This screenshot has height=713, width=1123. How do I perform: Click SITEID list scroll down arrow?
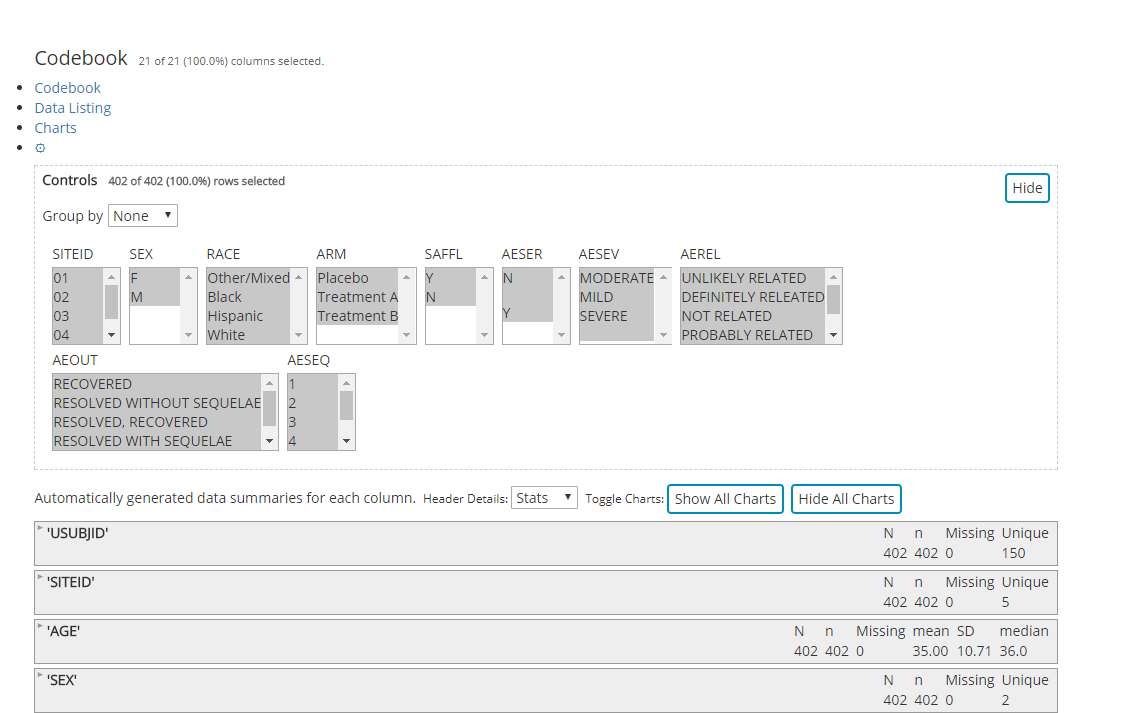pos(111,335)
